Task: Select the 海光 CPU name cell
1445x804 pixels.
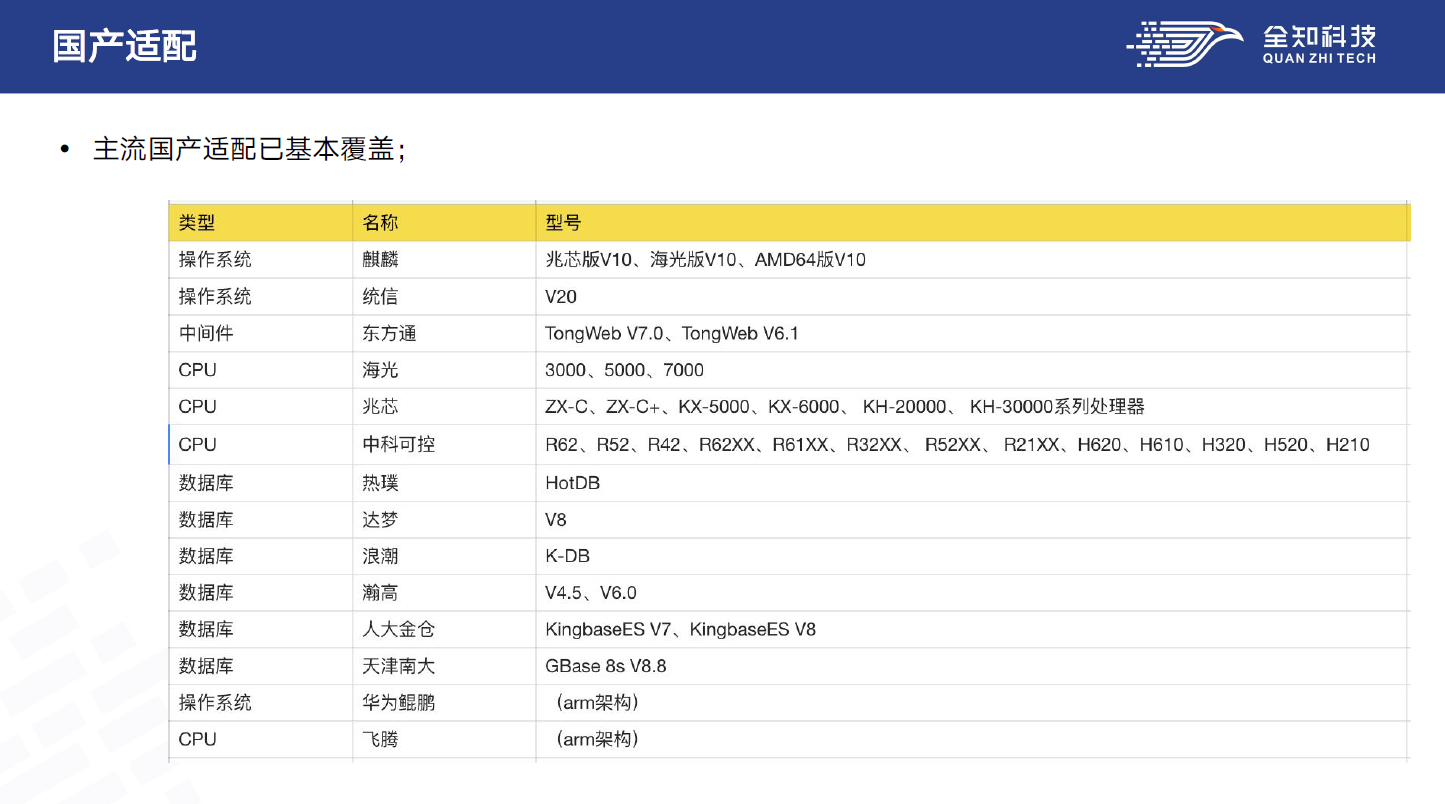Action: click(380, 370)
